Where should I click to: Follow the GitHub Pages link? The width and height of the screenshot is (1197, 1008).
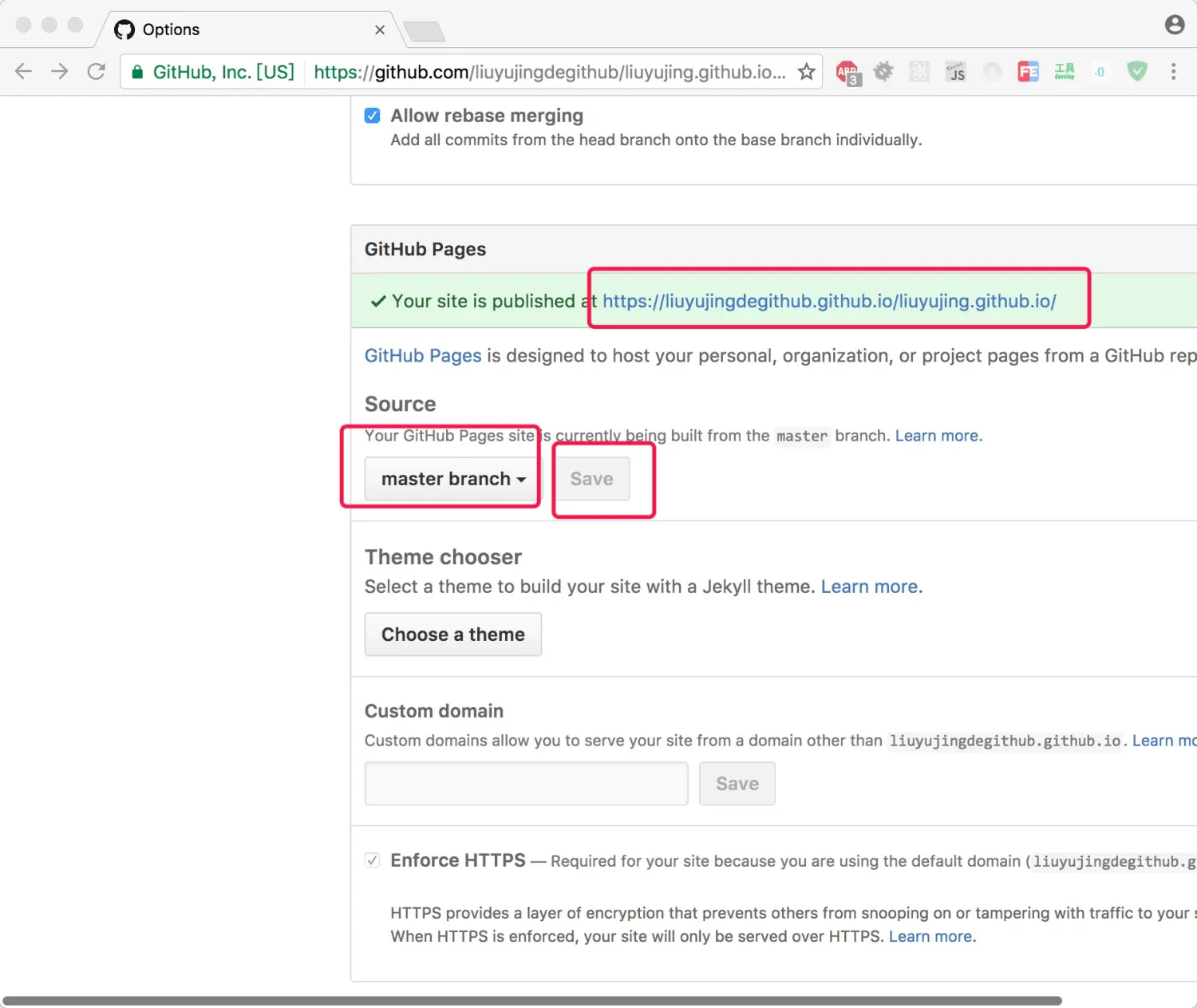423,356
